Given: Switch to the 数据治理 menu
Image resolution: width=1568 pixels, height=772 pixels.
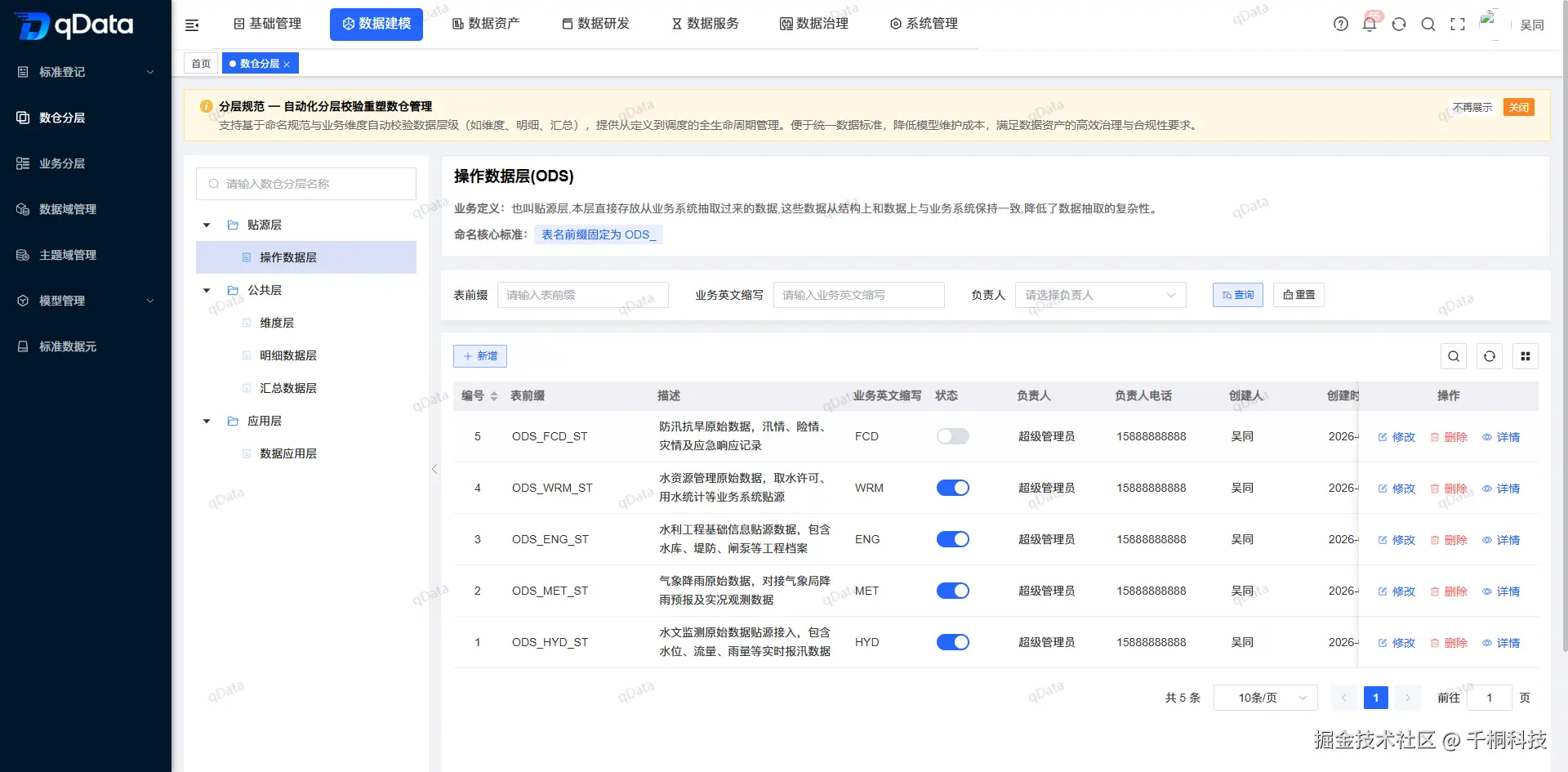Looking at the screenshot, I should click(814, 24).
